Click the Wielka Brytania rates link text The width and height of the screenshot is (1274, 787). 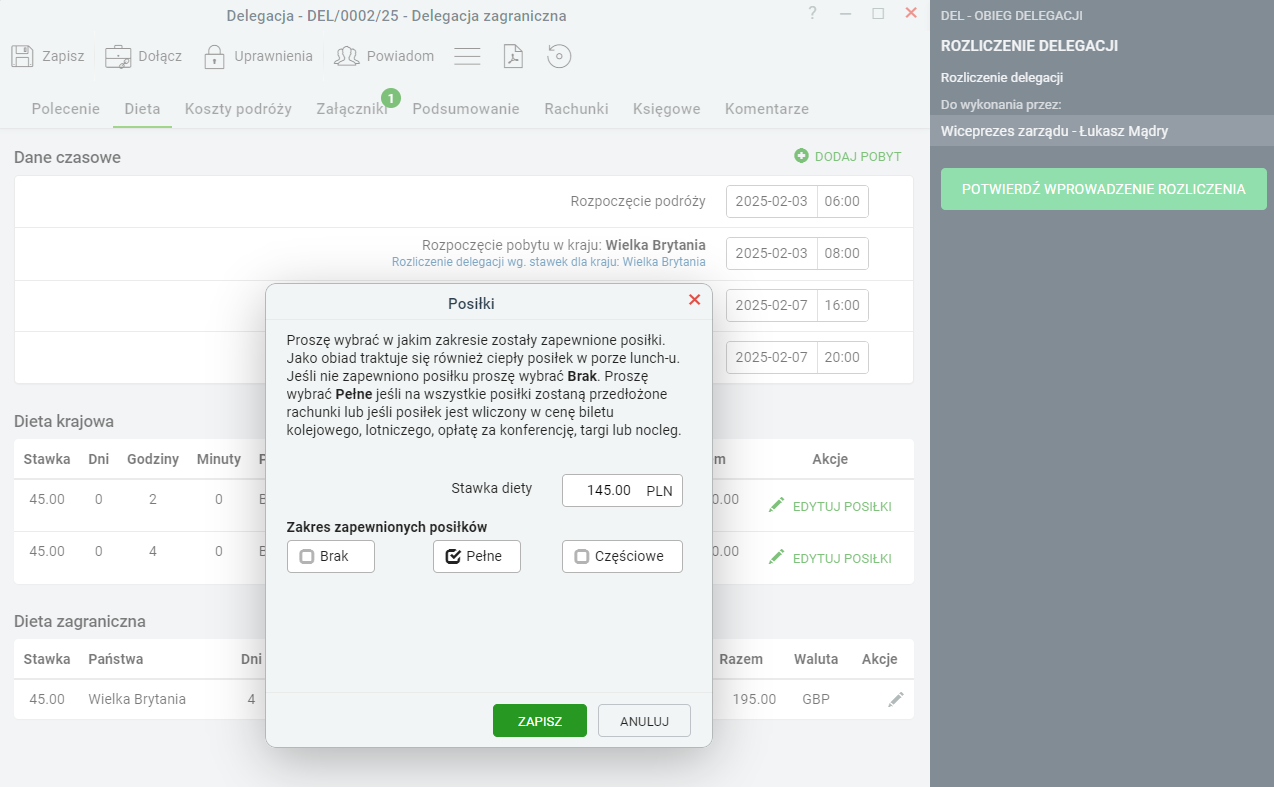click(x=549, y=262)
